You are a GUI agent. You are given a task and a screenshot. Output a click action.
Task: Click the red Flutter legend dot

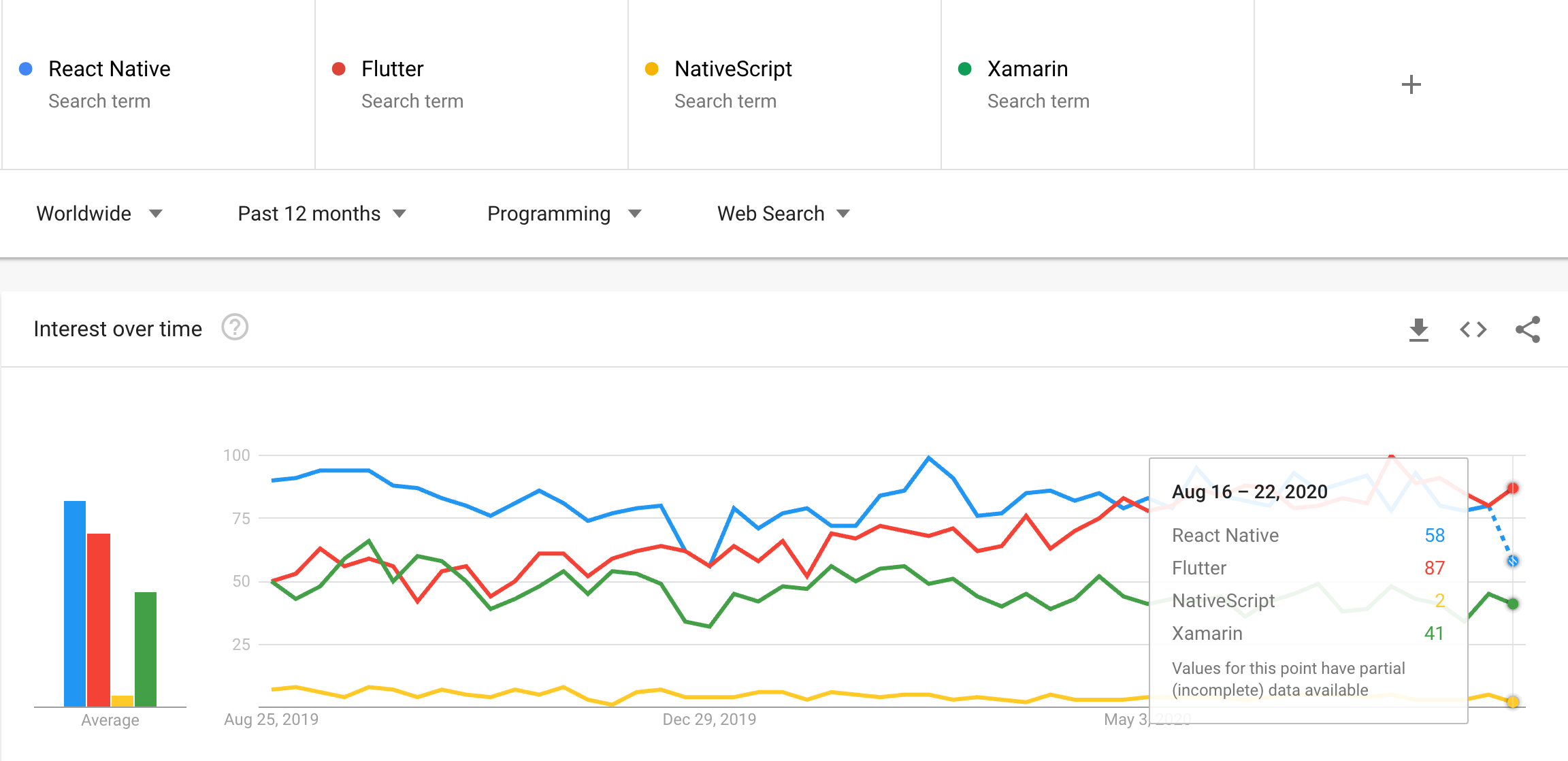pos(338,69)
